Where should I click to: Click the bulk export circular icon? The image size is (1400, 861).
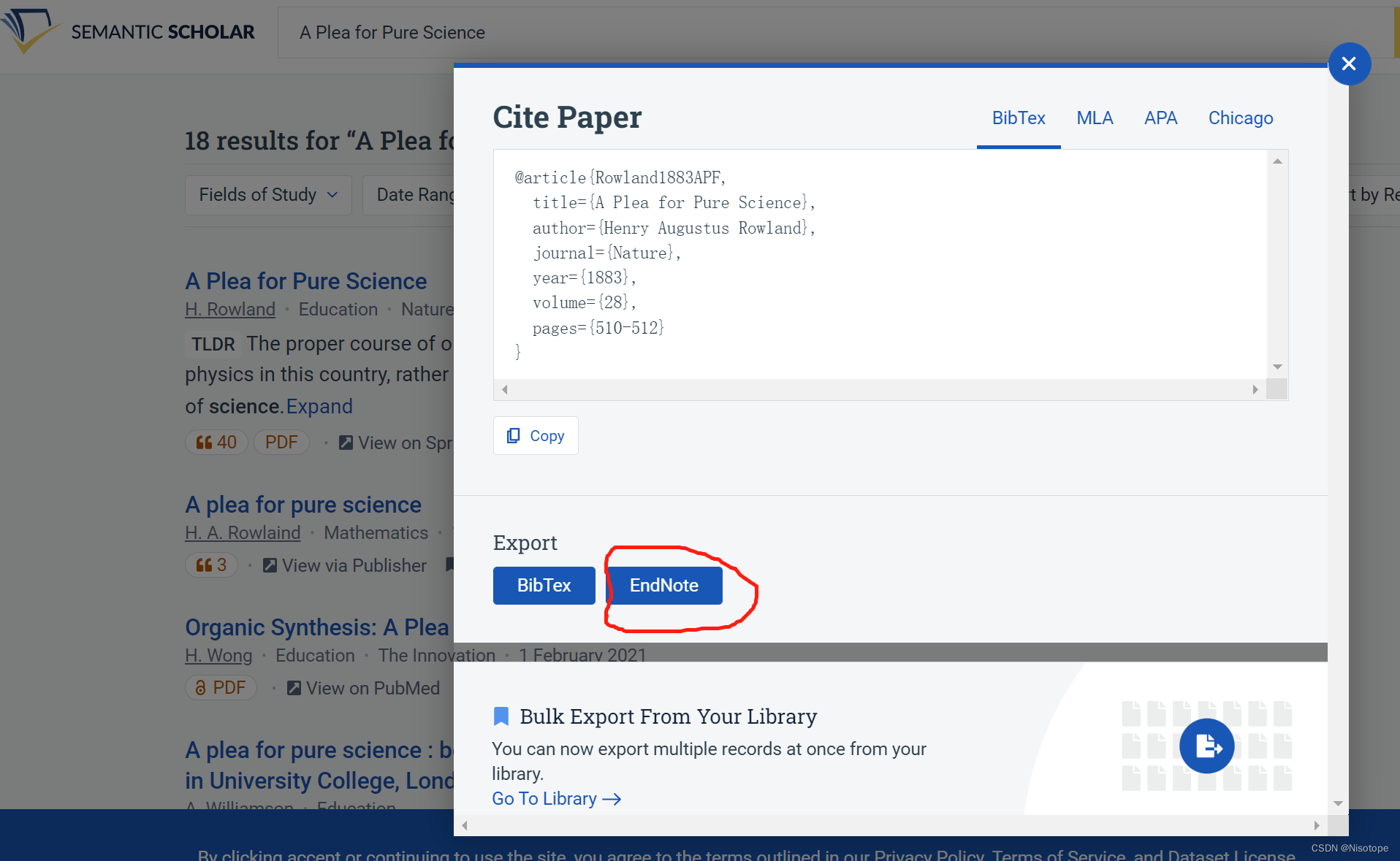pyautogui.click(x=1207, y=746)
